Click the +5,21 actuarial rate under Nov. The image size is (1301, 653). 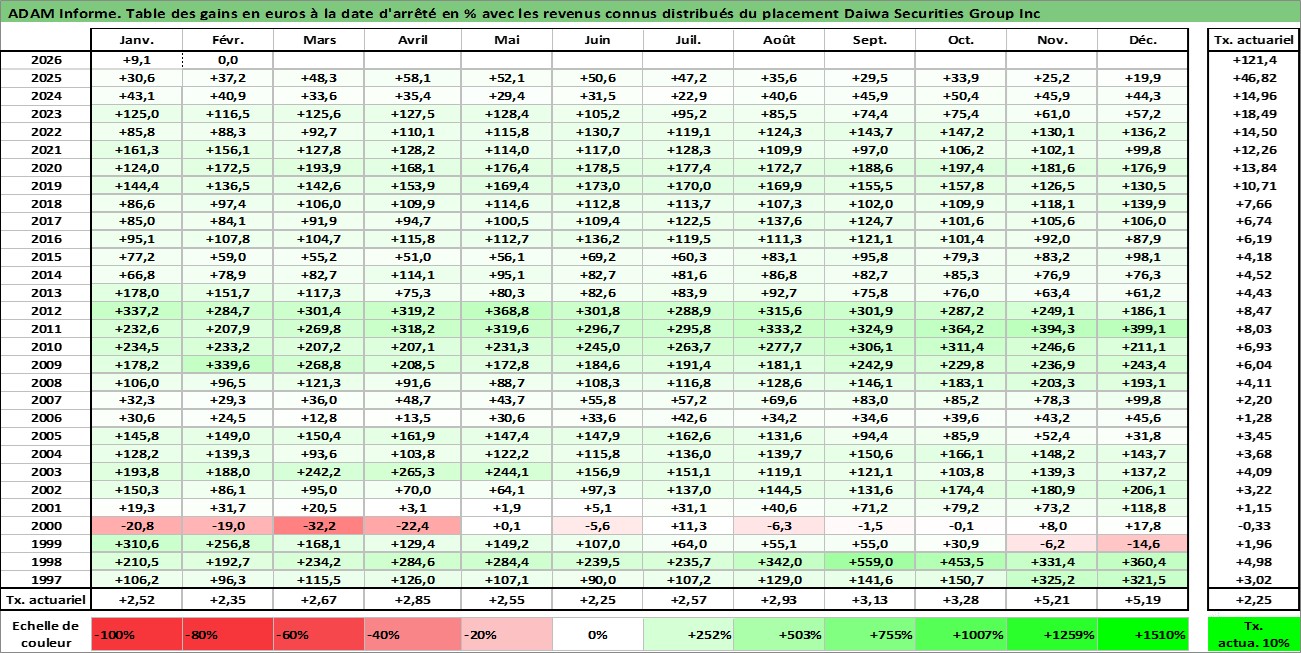(x=1052, y=599)
